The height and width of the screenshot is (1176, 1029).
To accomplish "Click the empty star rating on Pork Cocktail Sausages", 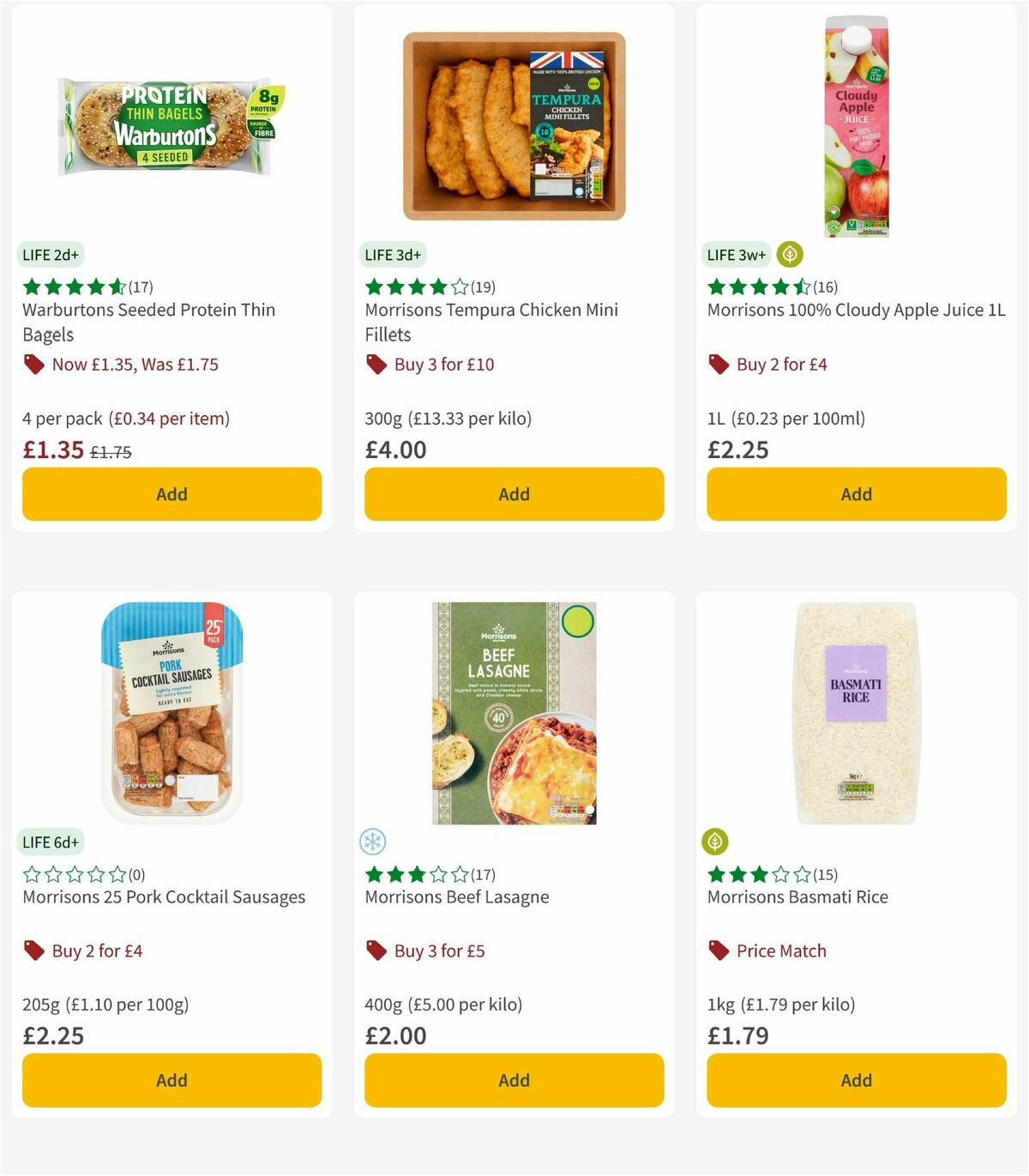I will pyautogui.click(x=74, y=874).
